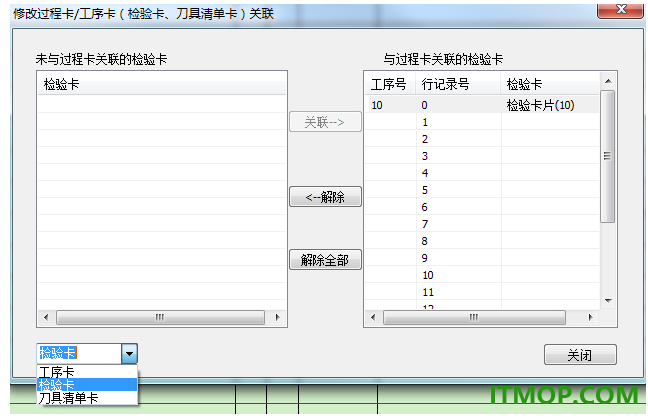
Task: Click the left list scroll left arrow
Action: pos(46,317)
